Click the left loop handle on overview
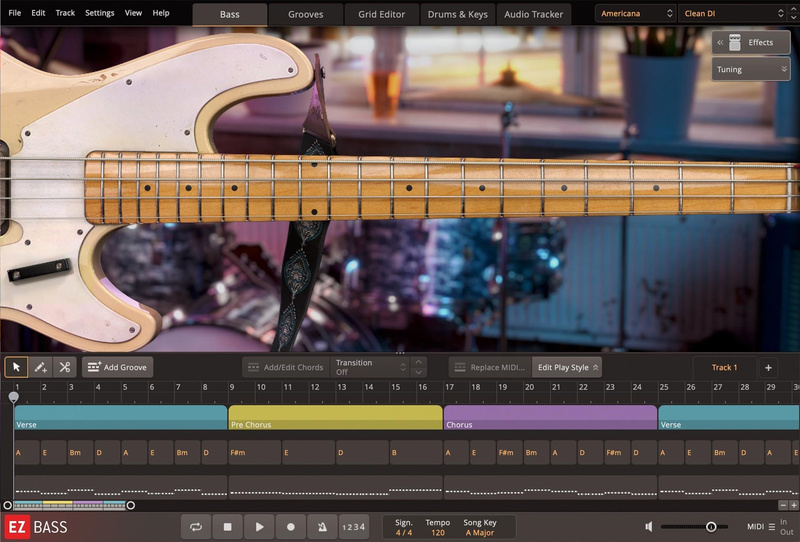The height and width of the screenshot is (542, 800). tap(7, 505)
